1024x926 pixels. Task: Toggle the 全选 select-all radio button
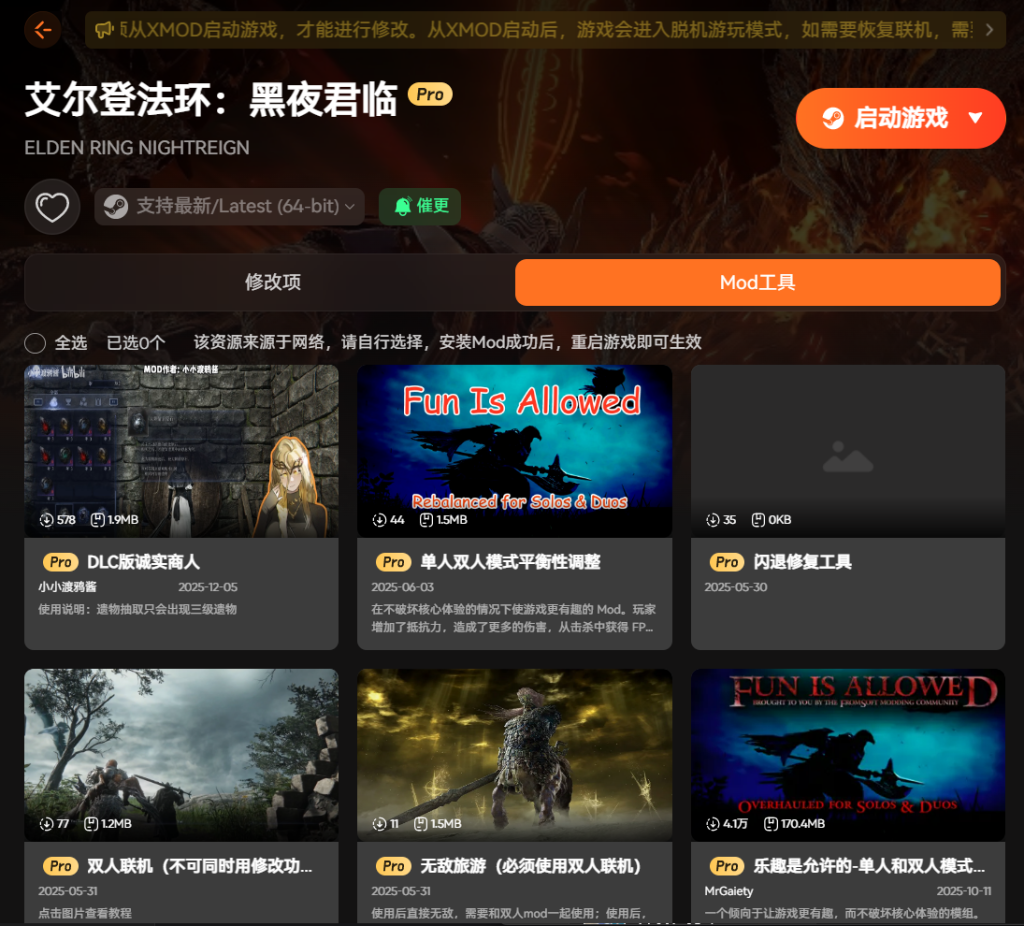(x=35, y=343)
